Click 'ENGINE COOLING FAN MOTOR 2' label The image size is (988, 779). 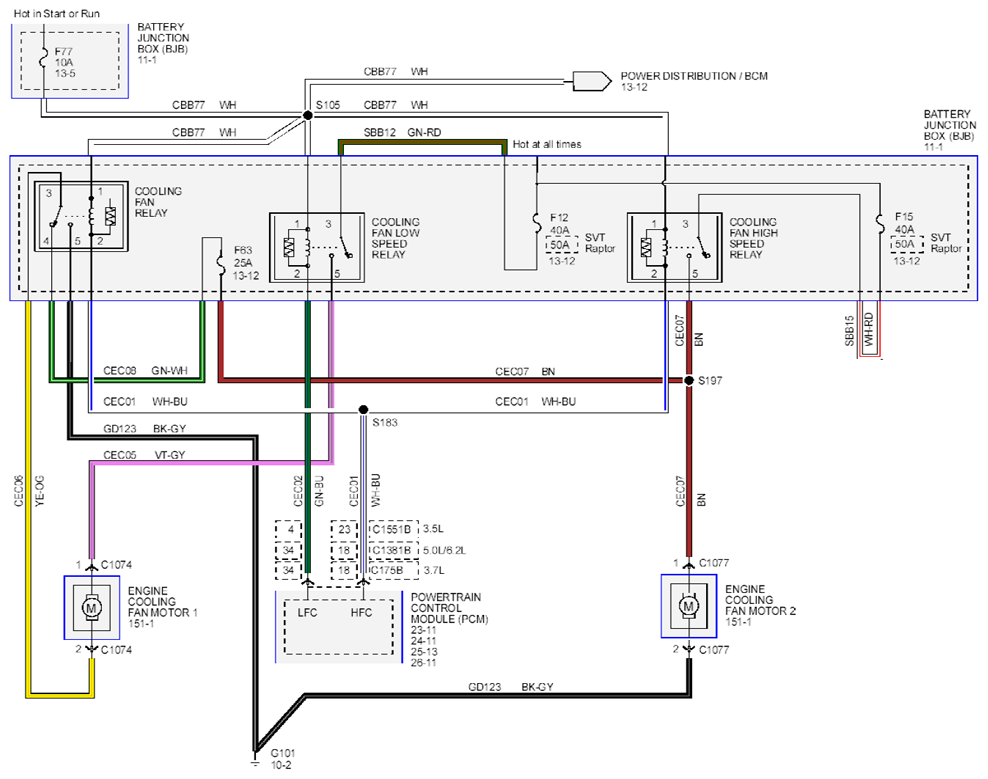[x=761, y=600]
